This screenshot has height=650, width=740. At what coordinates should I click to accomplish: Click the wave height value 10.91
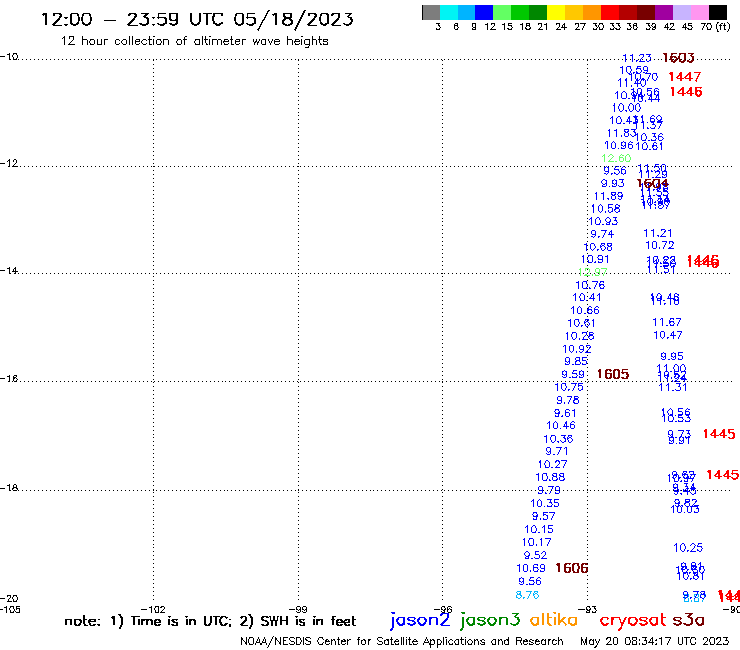[595, 259]
